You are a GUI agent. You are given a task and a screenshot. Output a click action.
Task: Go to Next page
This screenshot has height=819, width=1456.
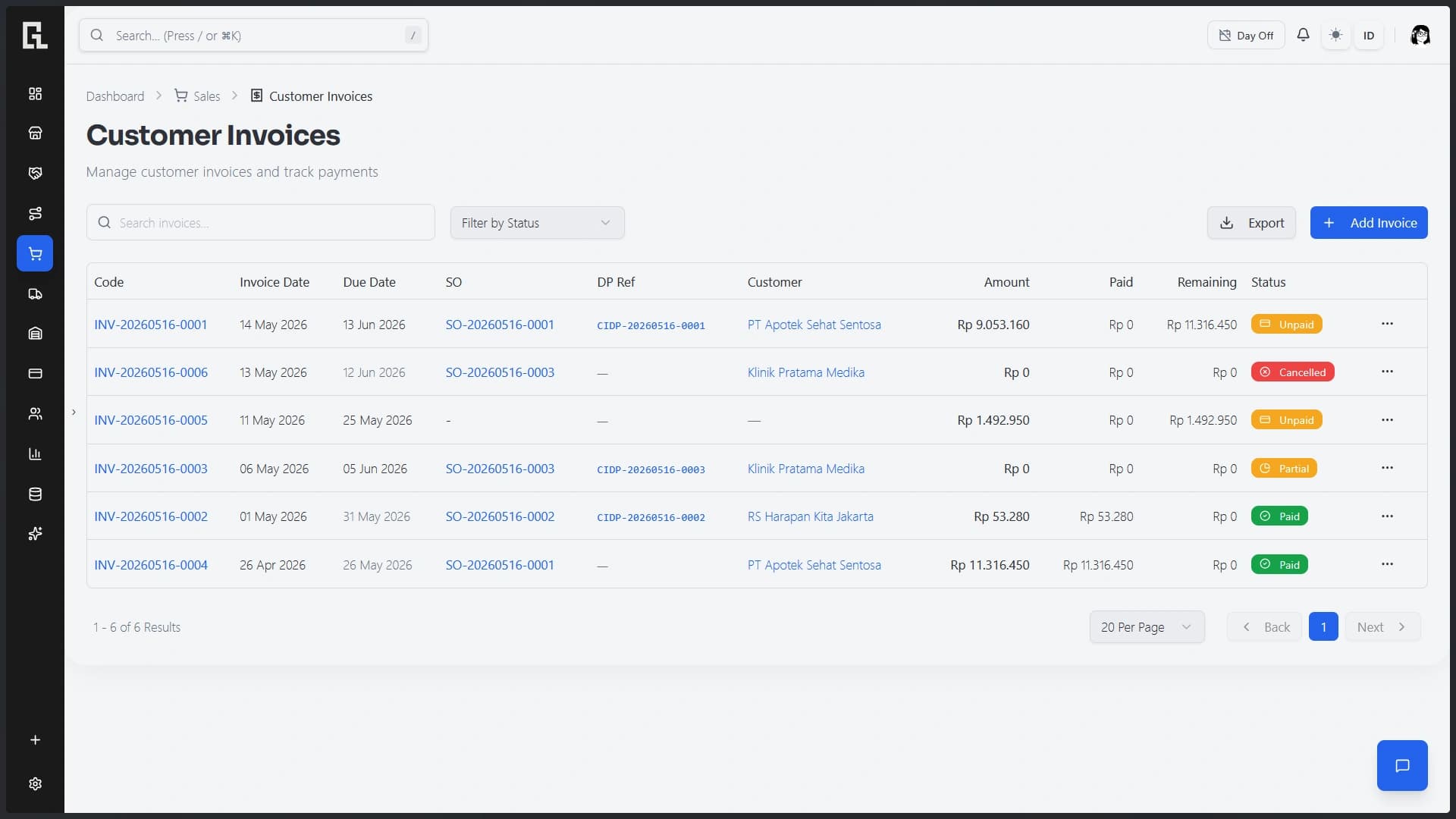(x=1382, y=627)
